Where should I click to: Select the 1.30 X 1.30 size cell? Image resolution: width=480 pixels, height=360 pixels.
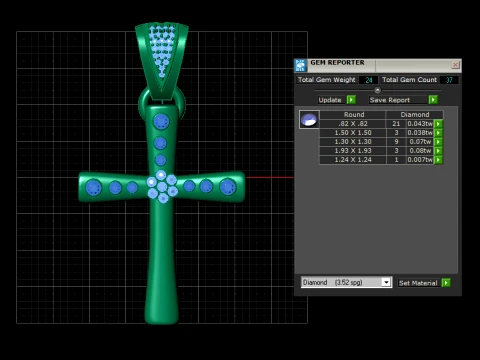pyautogui.click(x=353, y=142)
